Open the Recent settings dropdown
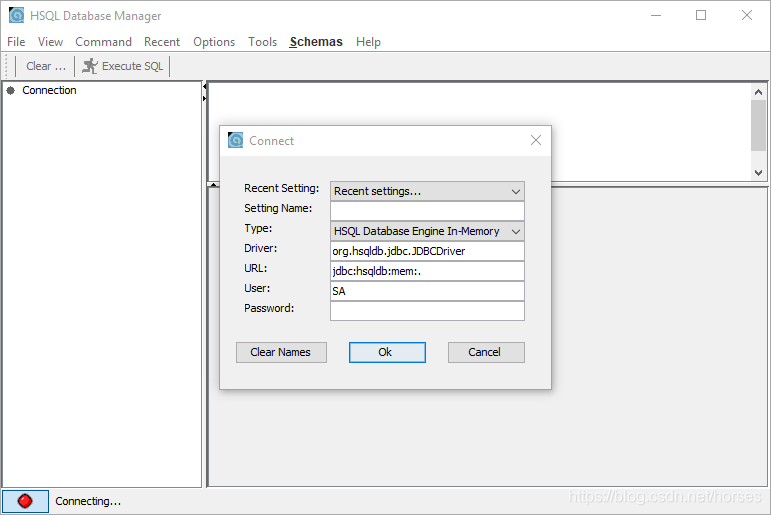771x515 pixels. coord(427,191)
